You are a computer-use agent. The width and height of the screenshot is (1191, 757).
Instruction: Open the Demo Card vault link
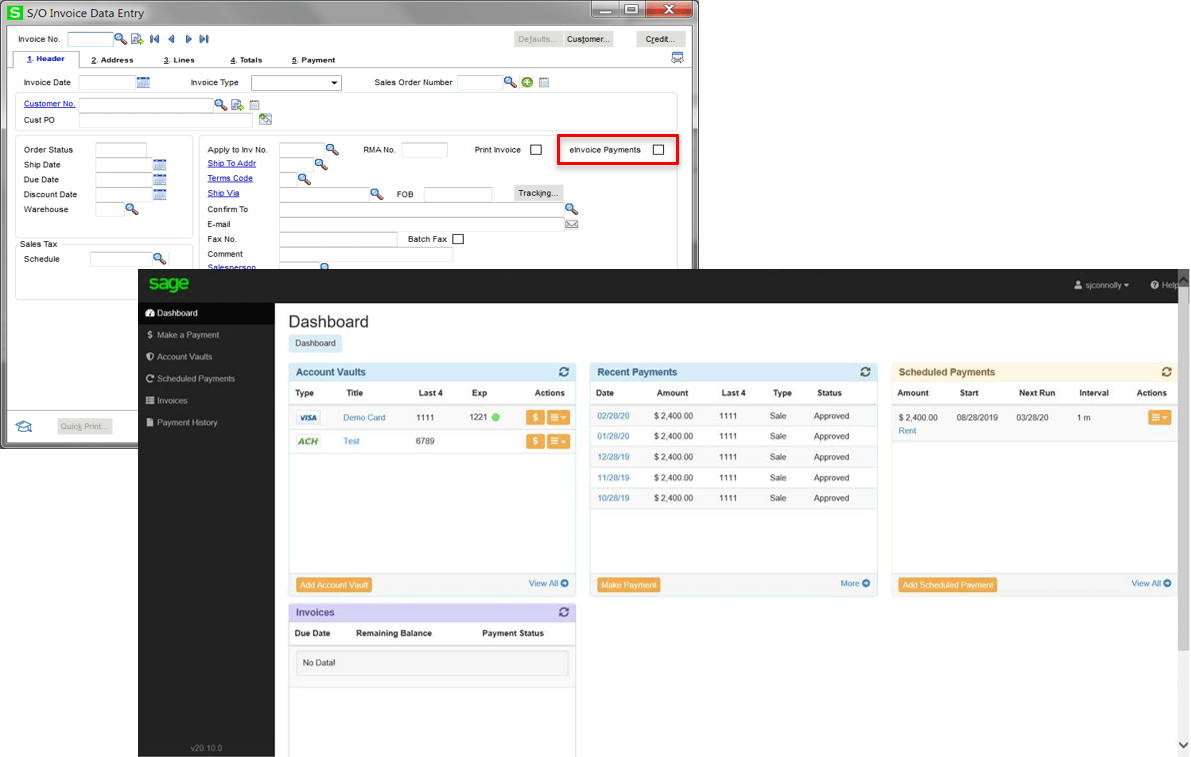(x=365, y=418)
